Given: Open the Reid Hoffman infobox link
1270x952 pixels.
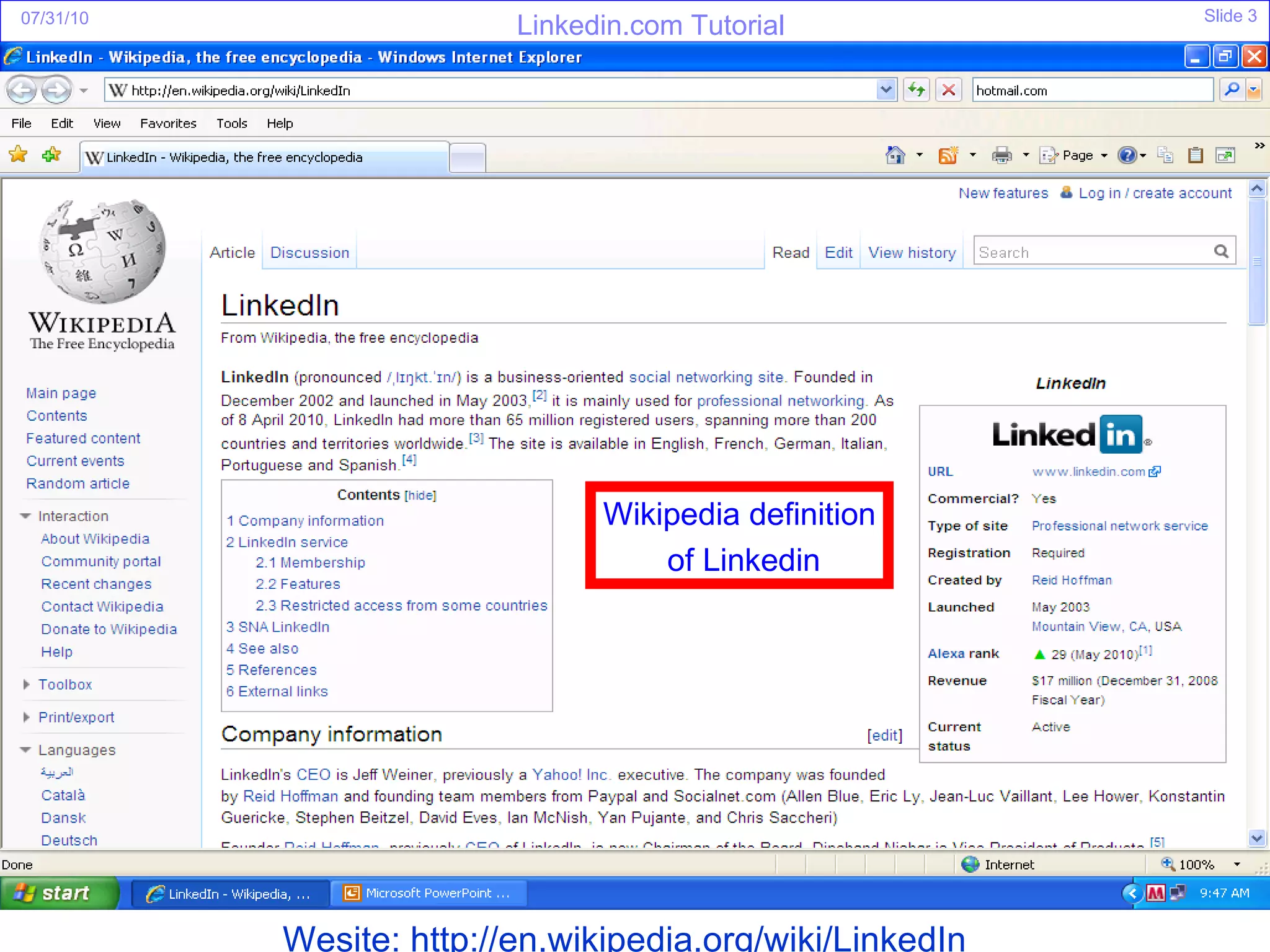Looking at the screenshot, I should [x=1072, y=580].
